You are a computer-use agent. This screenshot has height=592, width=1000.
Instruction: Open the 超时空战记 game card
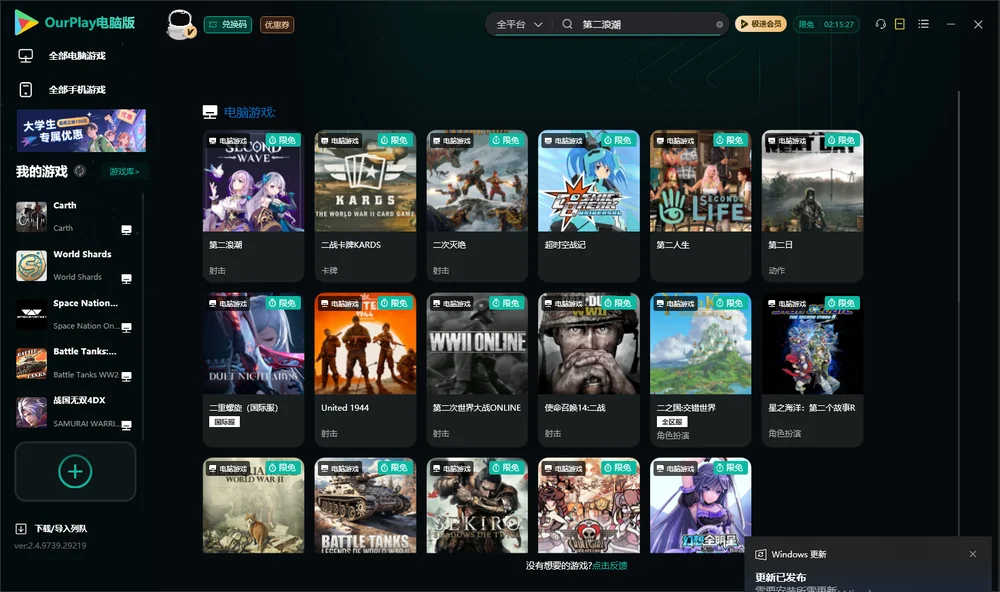[589, 205]
